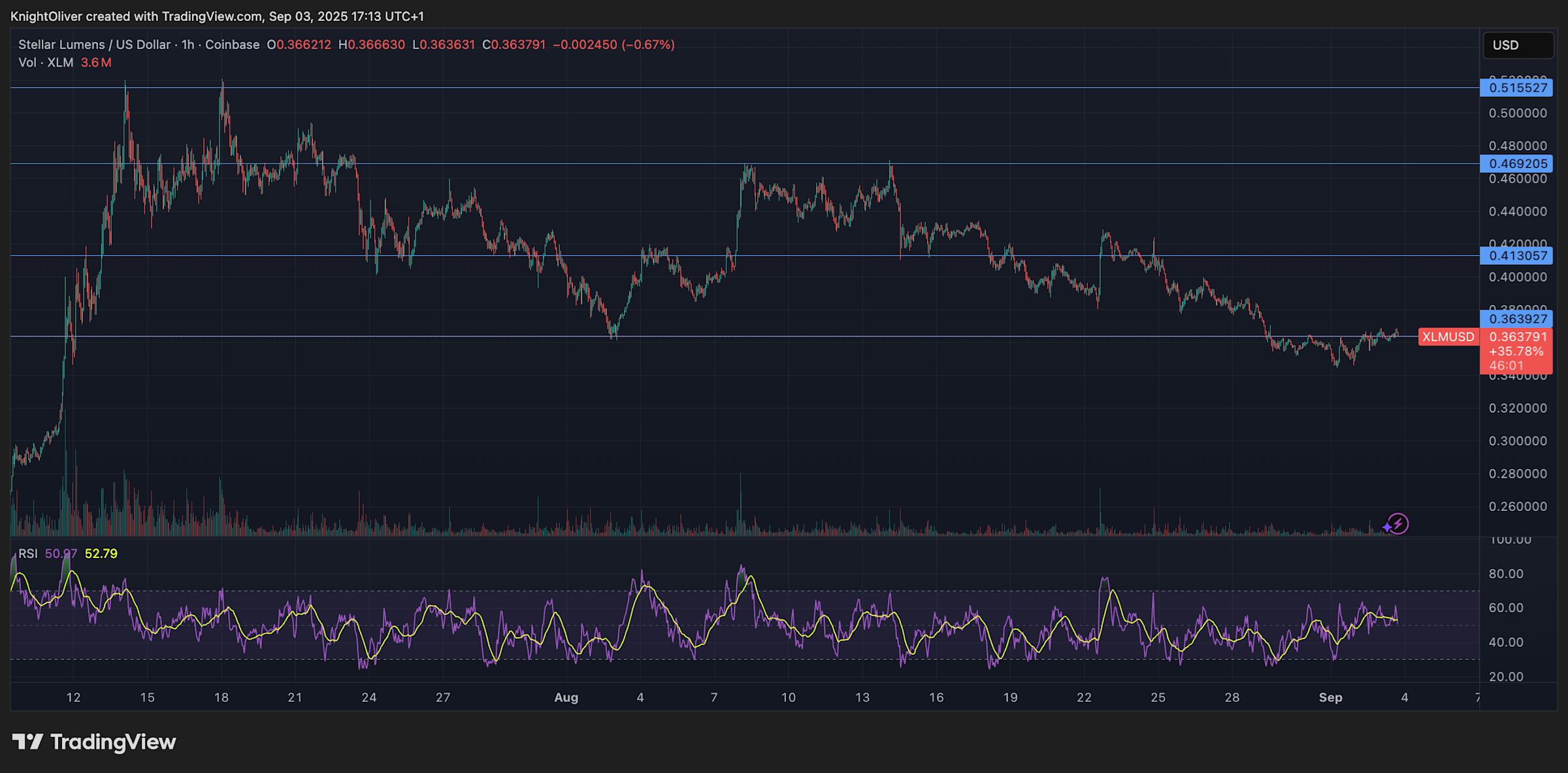Click the 0.469205 price level label
This screenshot has height=773, width=1568.
(x=1518, y=163)
